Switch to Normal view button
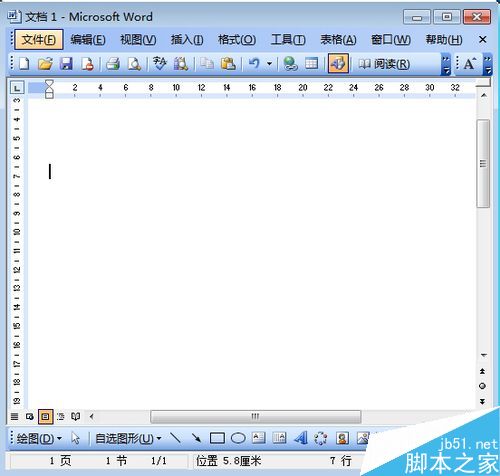500x476 pixels. [14, 416]
